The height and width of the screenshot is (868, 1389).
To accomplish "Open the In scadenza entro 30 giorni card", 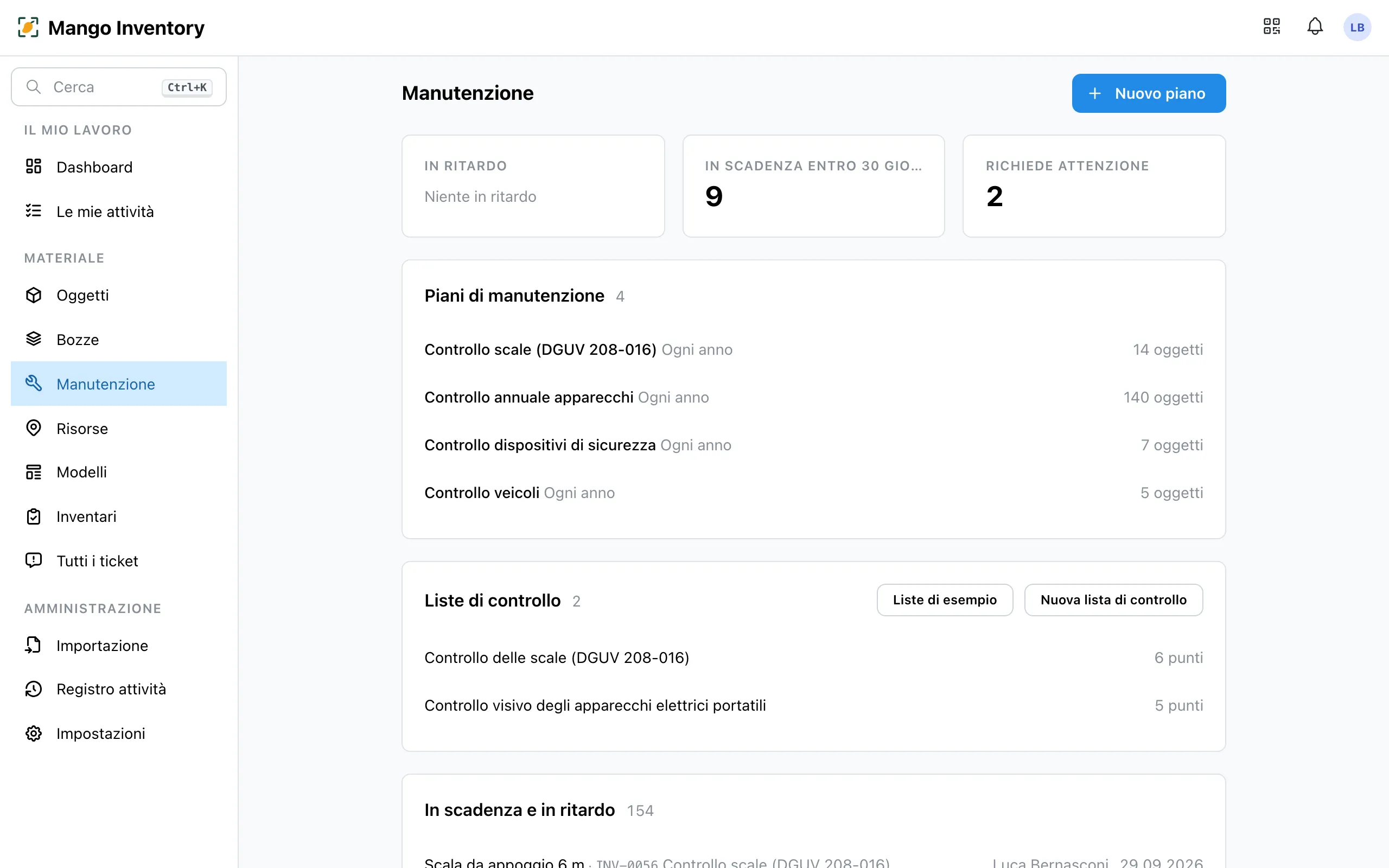I will click(x=813, y=186).
